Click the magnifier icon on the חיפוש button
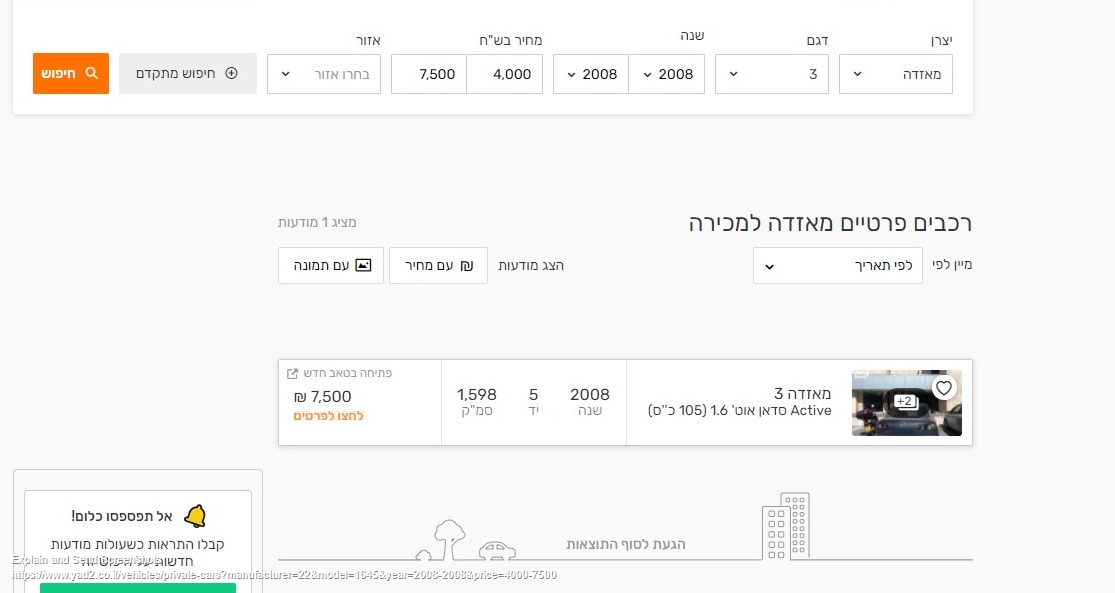1115x593 pixels. [93, 73]
